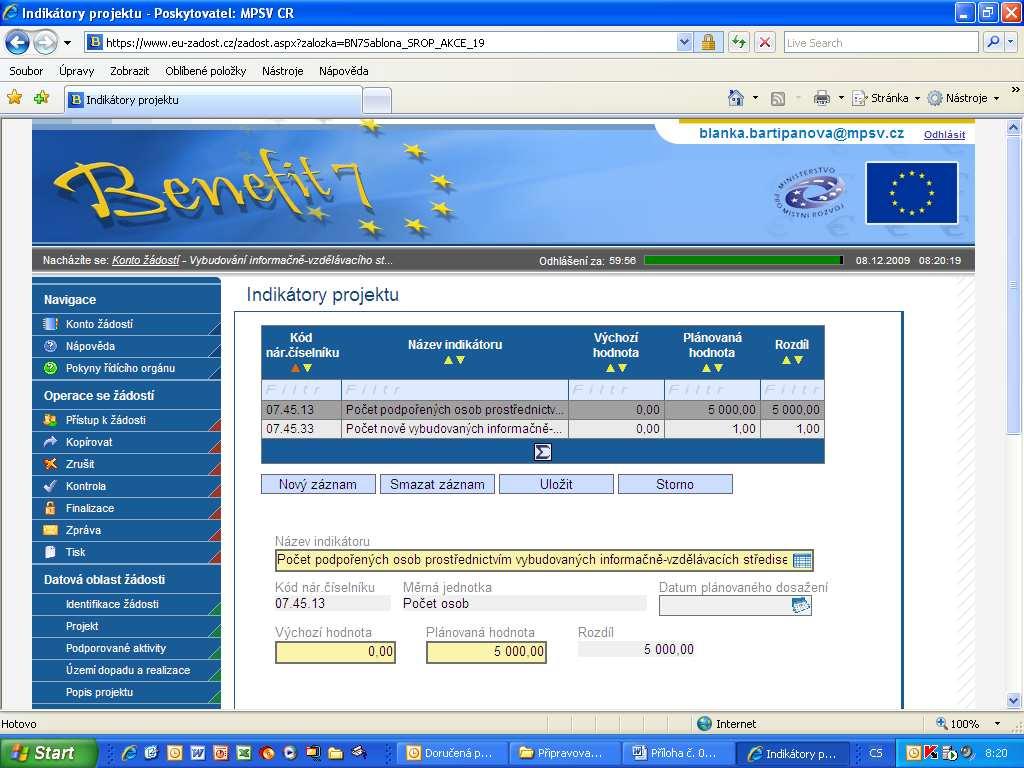Open the Nástroje toolbar dropdown

(x=964, y=99)
